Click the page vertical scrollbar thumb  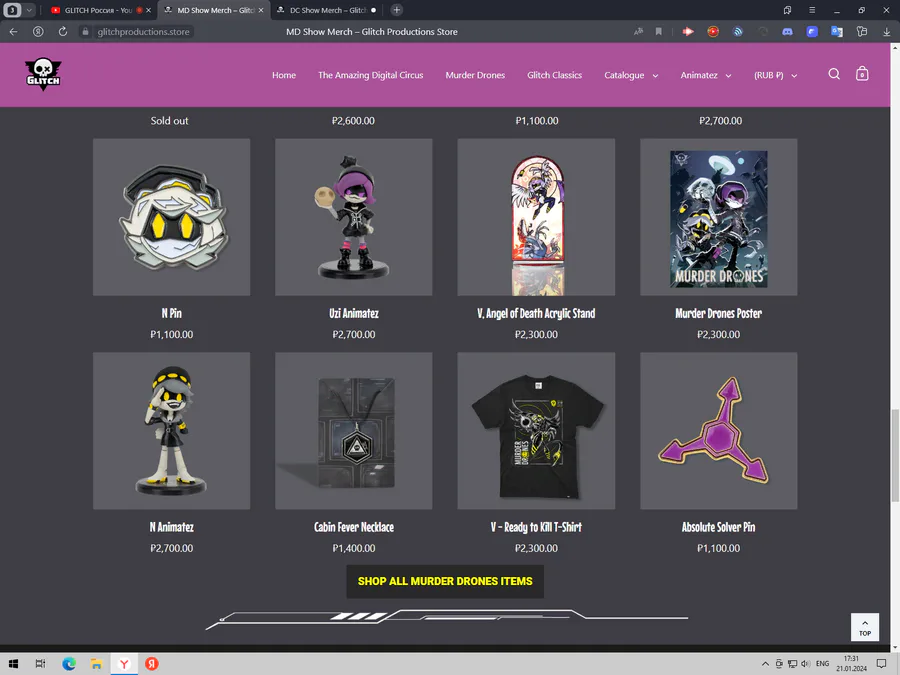[895, 455]
